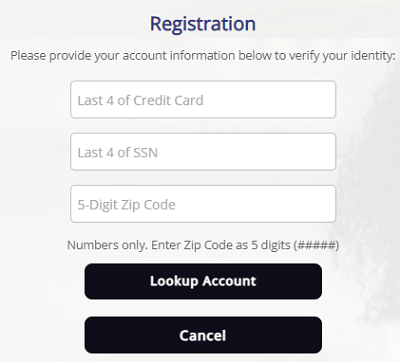Screen dimensions: 400x362
Task: Submit the form with Lookup Account
Action: coord(203,281)
